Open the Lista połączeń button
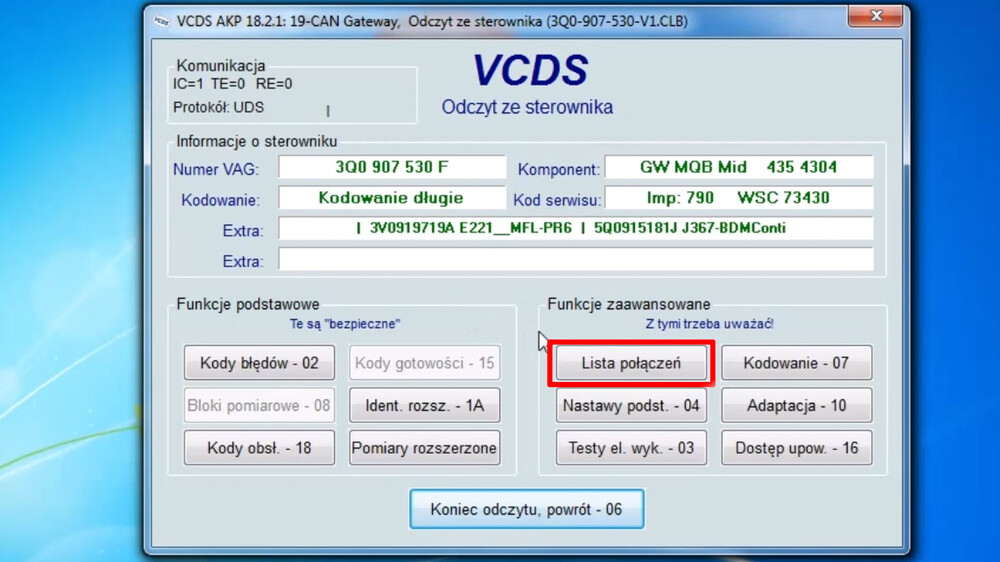The width and height of the screenshot is (1000, 562). pos(631,363)
